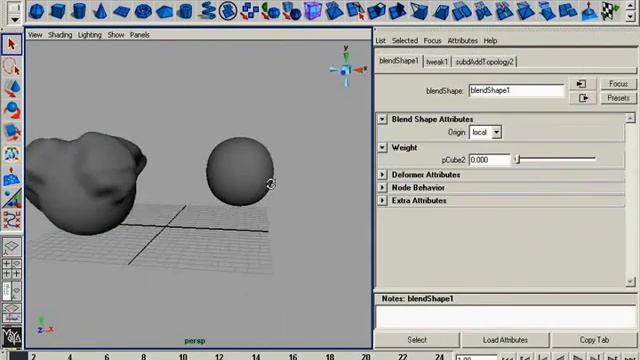Click frame 12 on the time slider

(219, 357)
